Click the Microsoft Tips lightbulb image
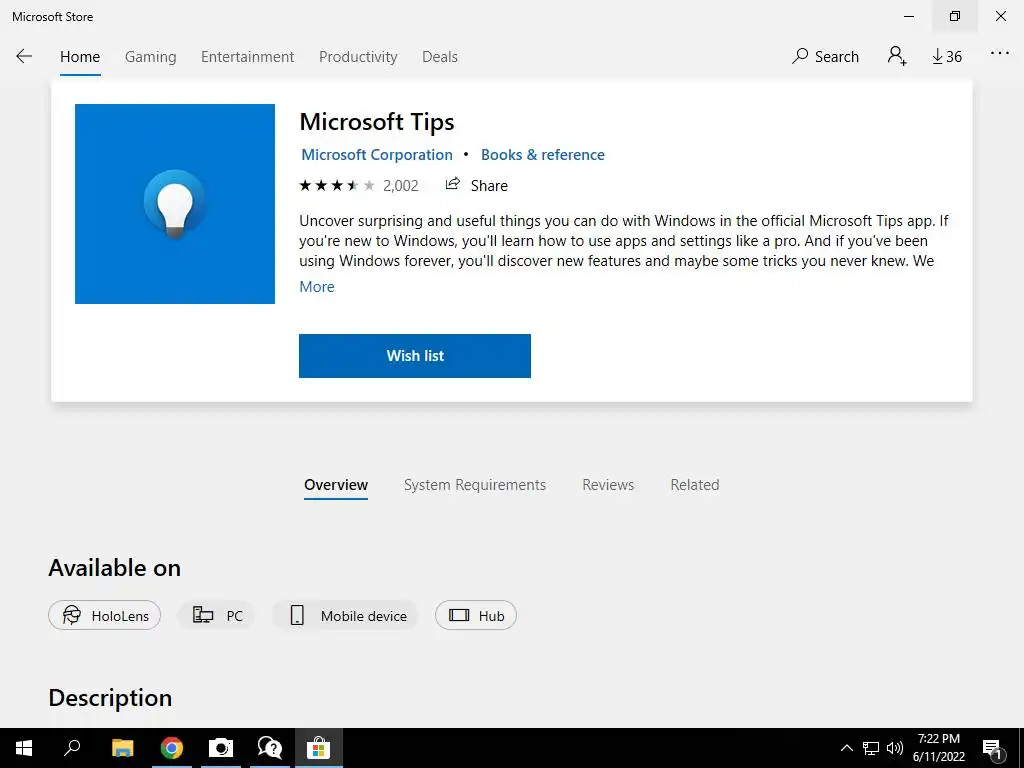Image resolution: width=1024 pixels, height=768 pixels. [175, 204]
